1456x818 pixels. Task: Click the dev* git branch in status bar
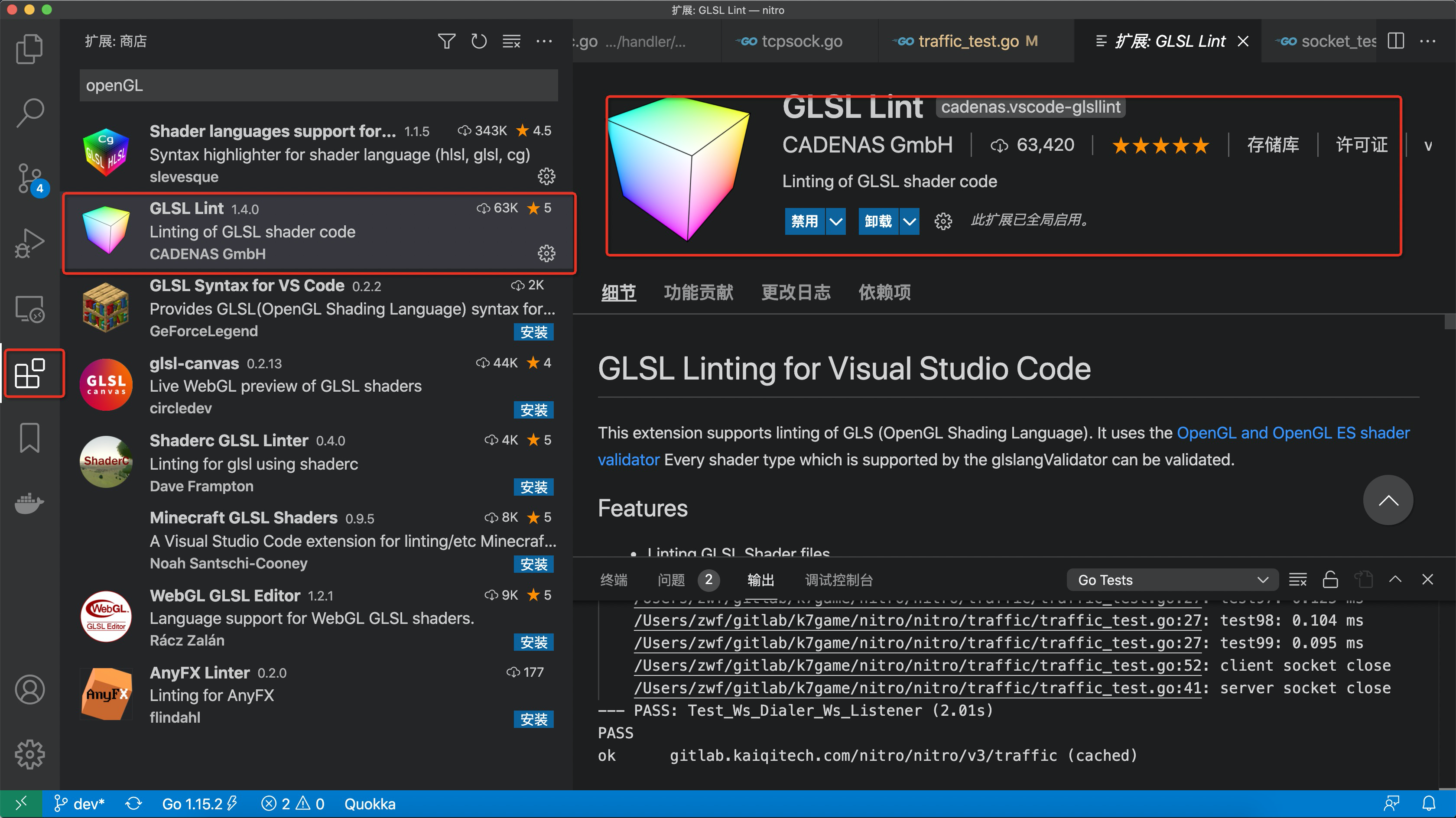pyautogui.click(x=79, y=803)
